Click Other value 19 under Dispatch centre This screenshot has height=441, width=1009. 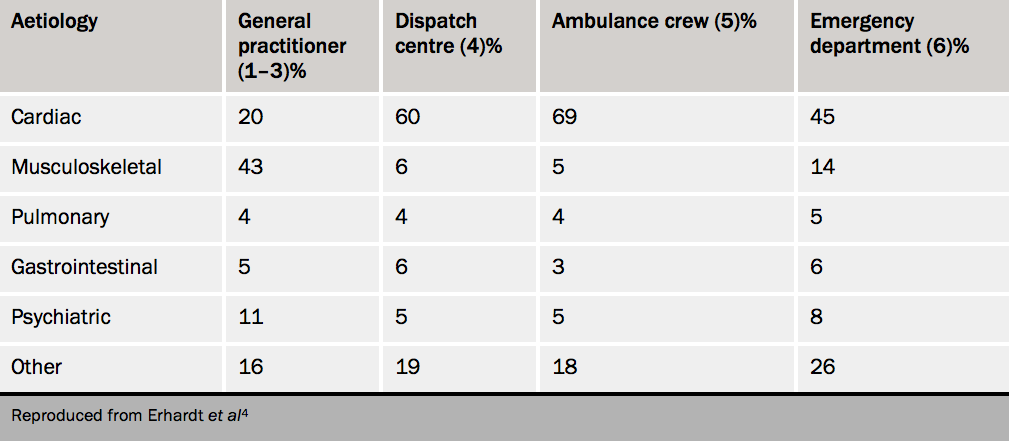point(407,367)
